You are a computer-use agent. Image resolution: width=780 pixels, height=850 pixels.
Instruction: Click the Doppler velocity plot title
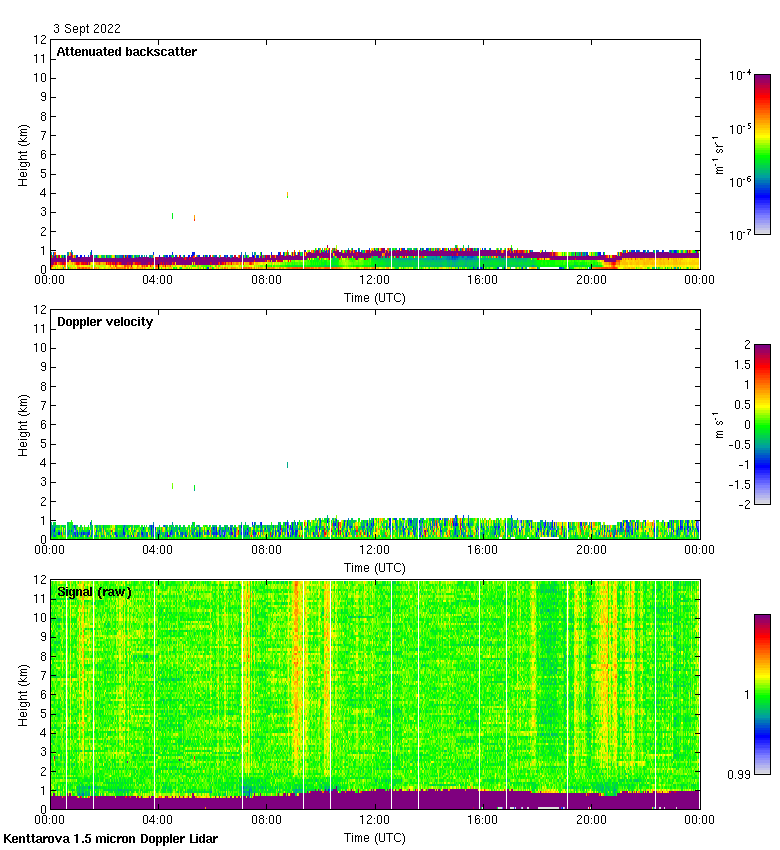tap(105, 322)
